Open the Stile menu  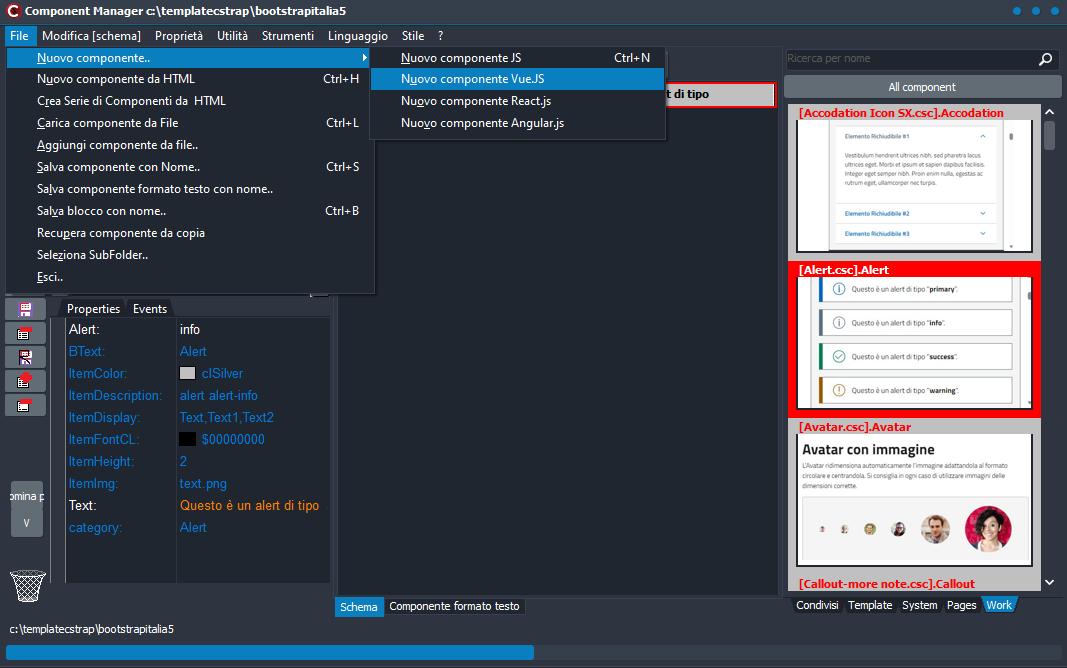click(x=412, y=36)
